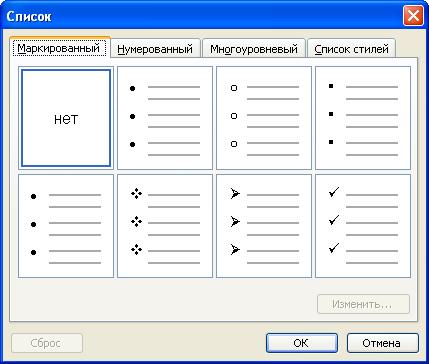
Task: Close the Список dialog window
Action: (413, 16)
